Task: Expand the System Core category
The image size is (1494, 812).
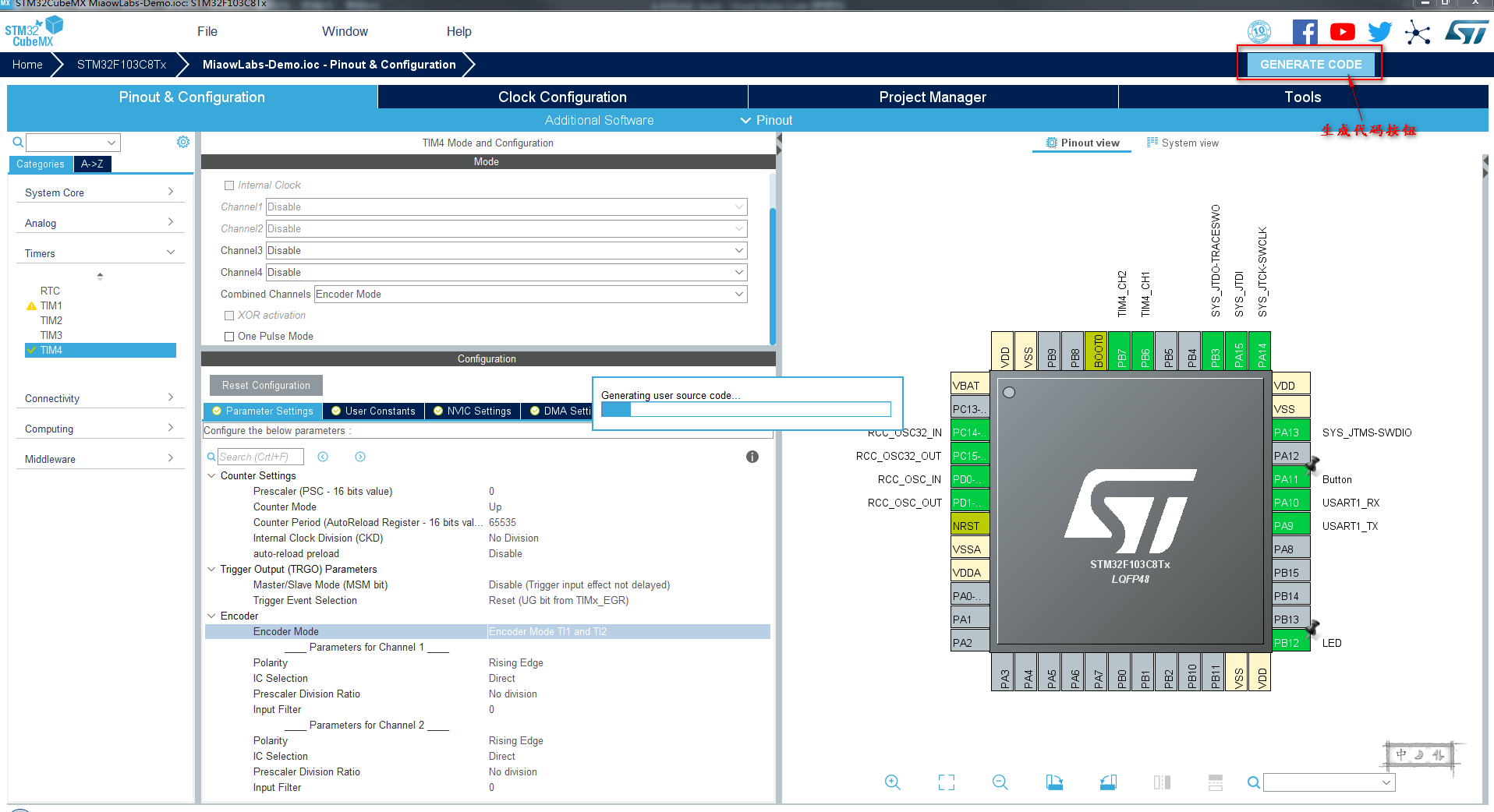Action: click(100, 192)
